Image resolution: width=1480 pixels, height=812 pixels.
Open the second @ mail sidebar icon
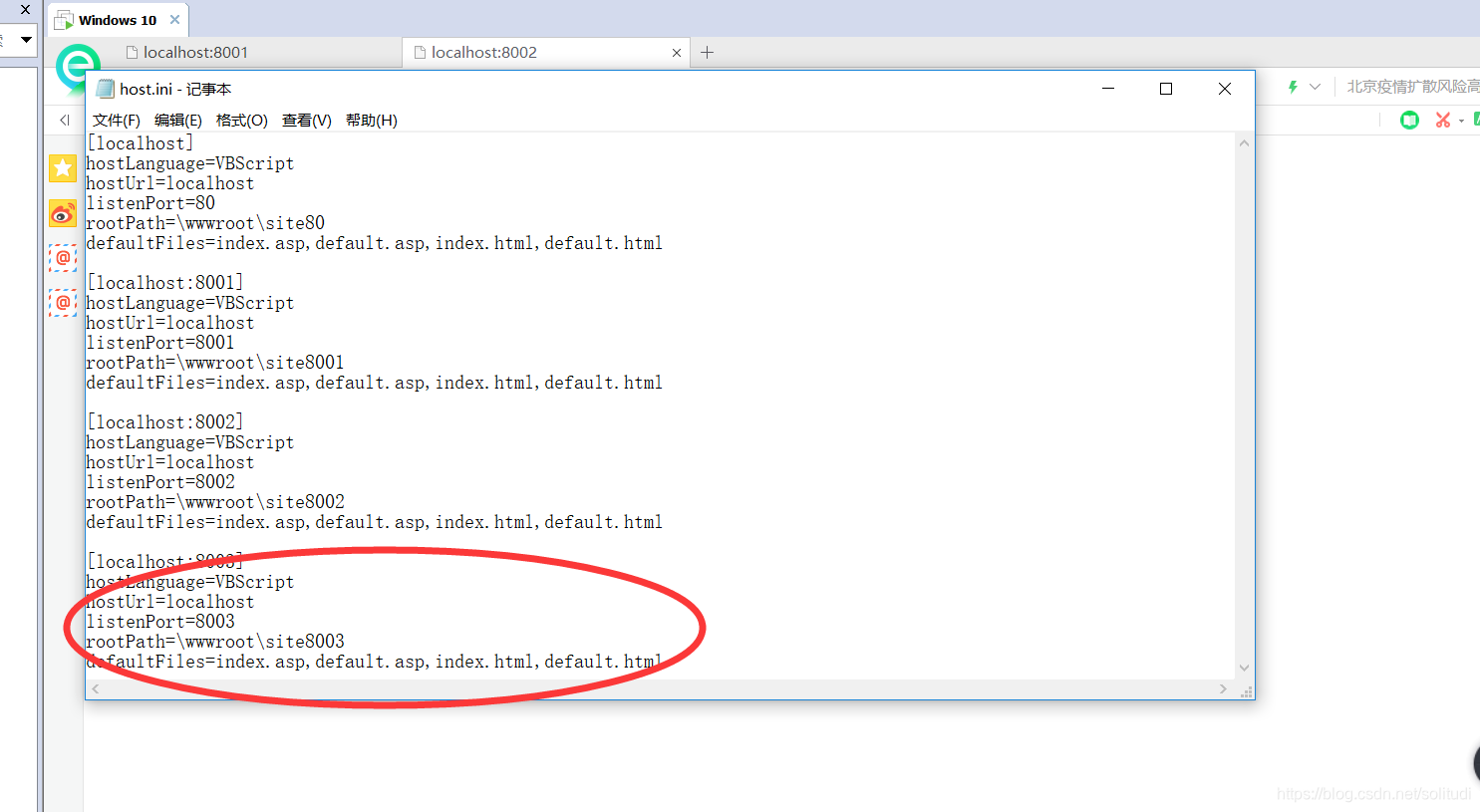click(63, 302)
